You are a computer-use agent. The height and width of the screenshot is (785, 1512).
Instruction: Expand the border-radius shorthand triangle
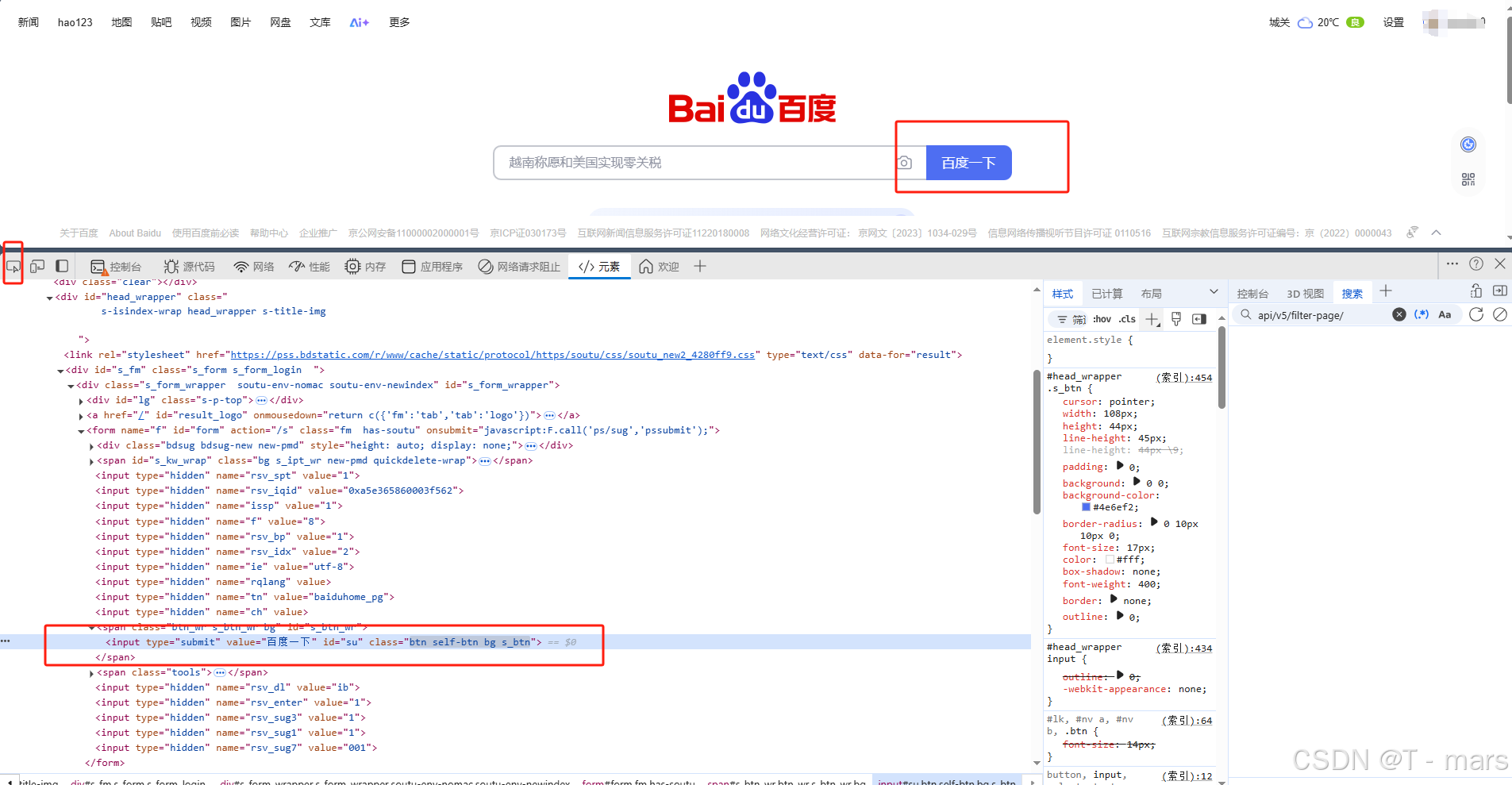tap(1154, 522)
